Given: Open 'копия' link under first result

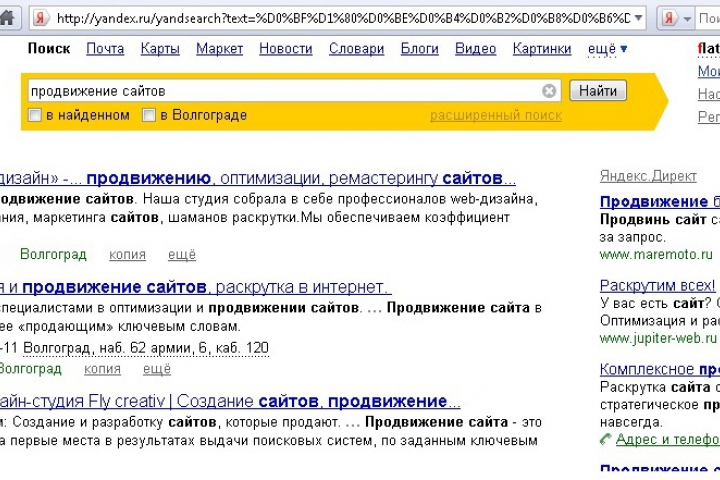Looking at the screenshot, I should [127, 254].
